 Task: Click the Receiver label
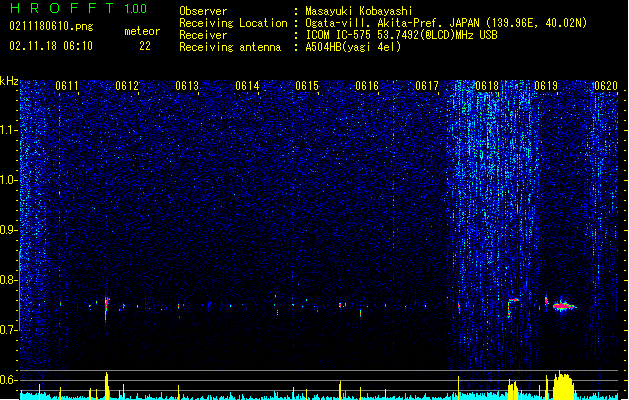click(x=203, y=35)
